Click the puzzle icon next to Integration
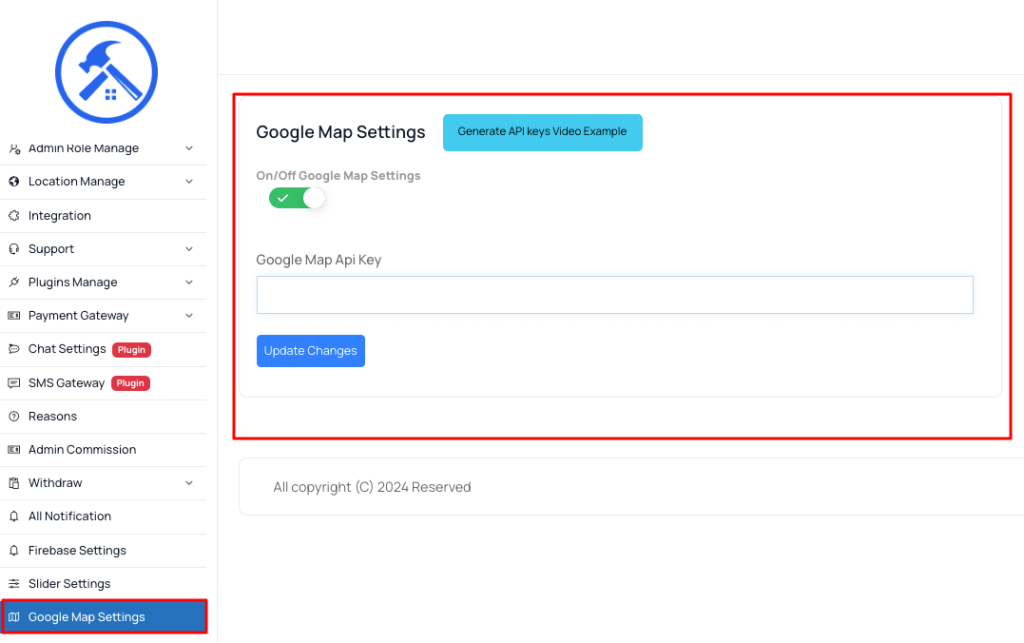1024x643 pixels. (14, 215)
